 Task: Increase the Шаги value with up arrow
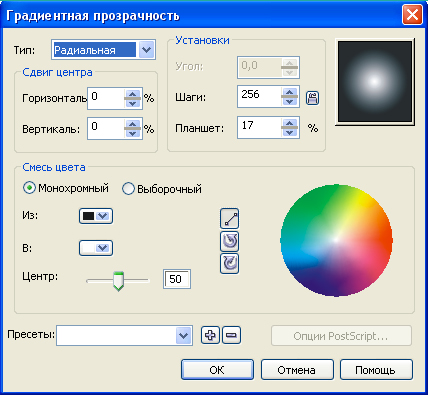[x=289, y=92]
